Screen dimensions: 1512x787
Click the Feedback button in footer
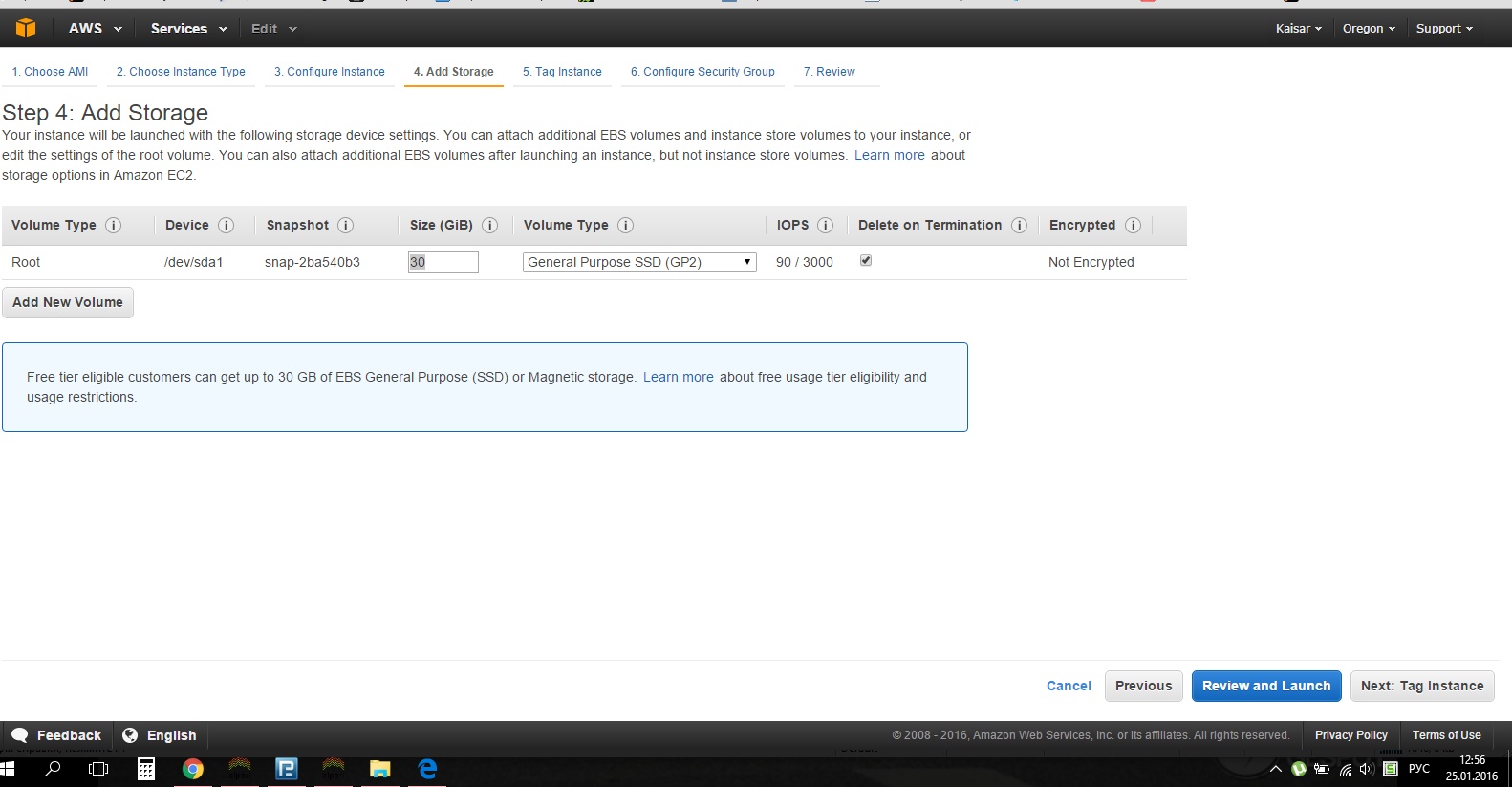point(56,735)
